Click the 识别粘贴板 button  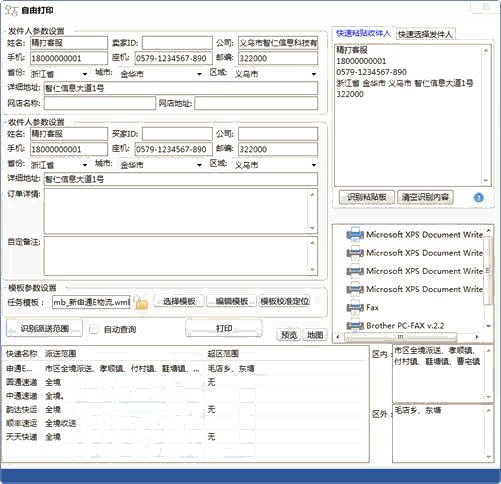click(367, 197)
